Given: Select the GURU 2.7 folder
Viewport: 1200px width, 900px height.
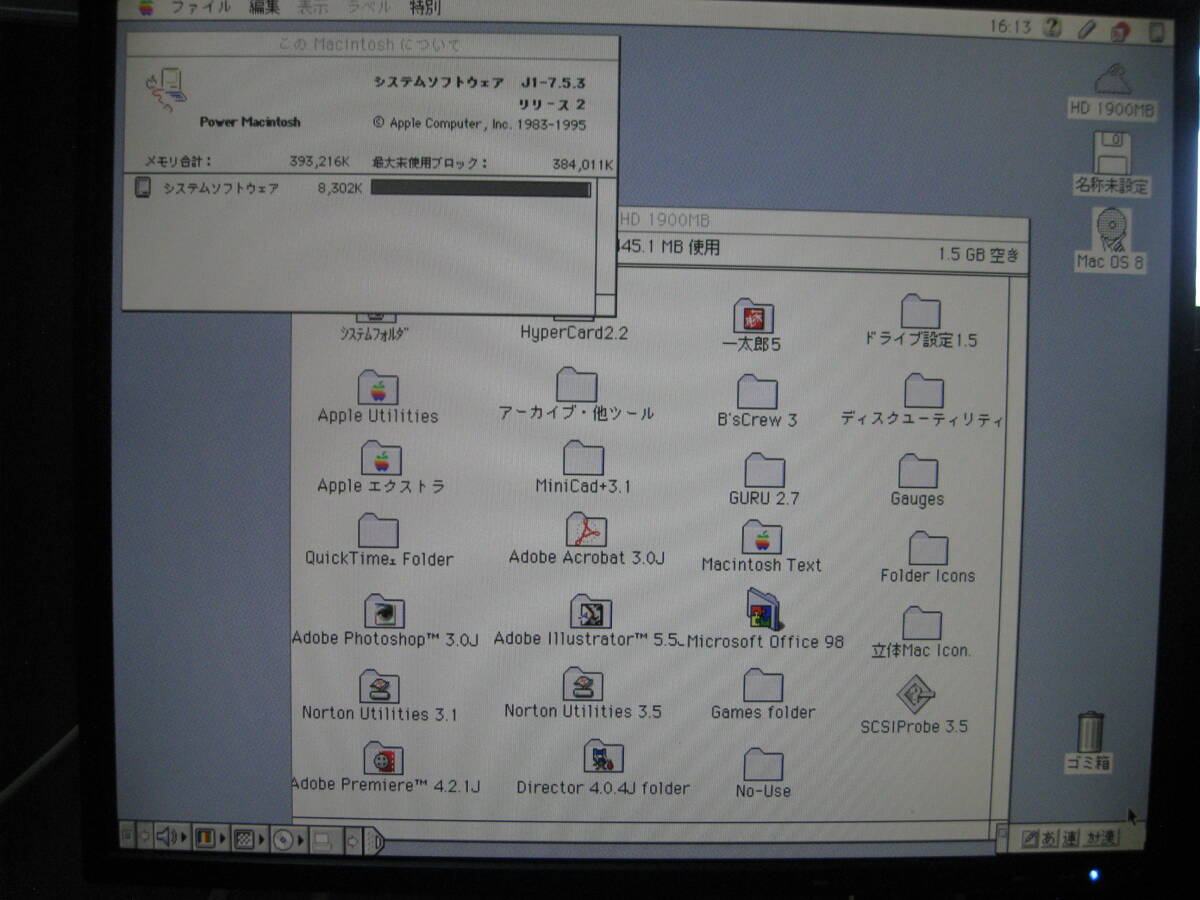Looking at the screenshot, I should pyautogui.click(x=764, y=470).
